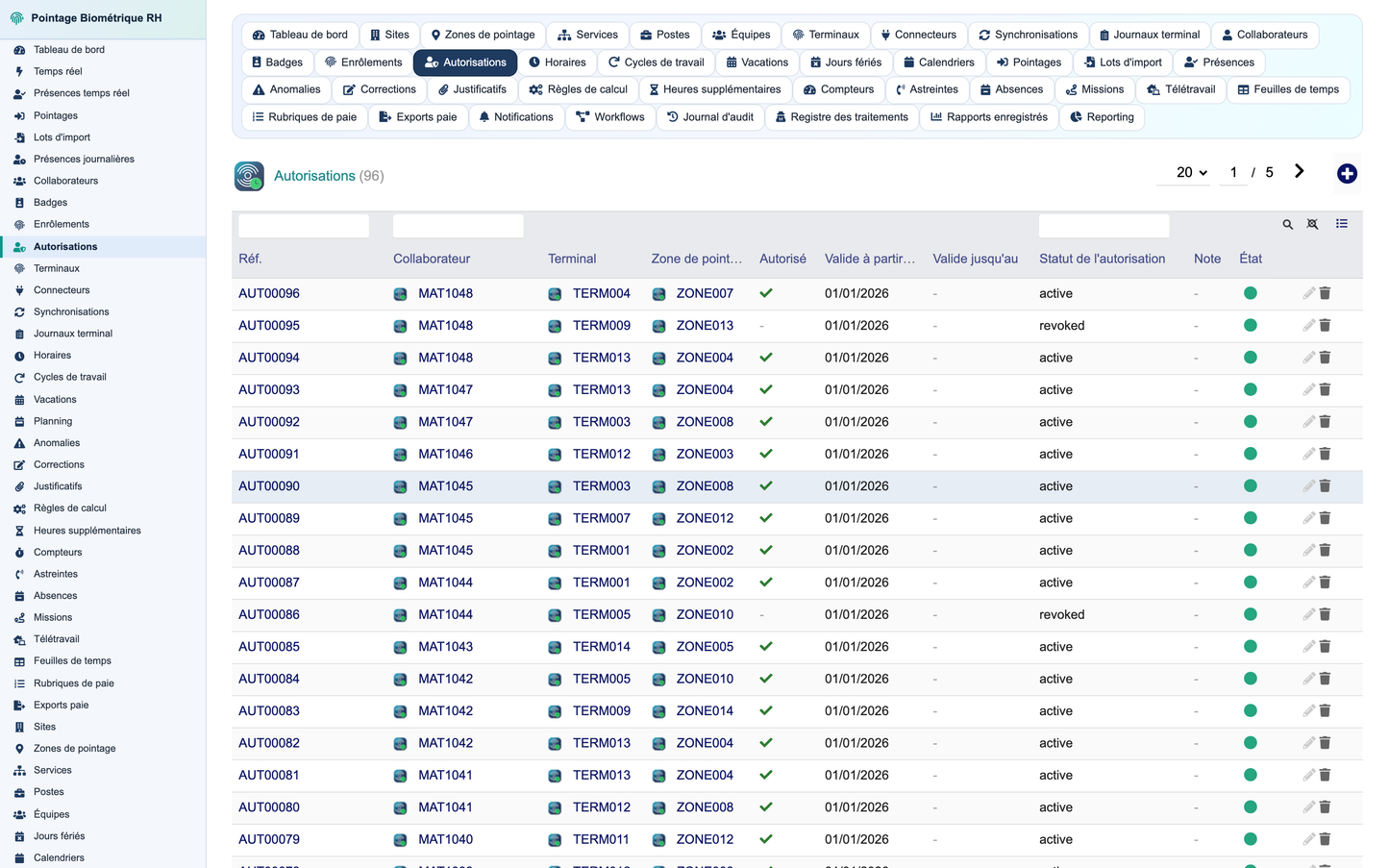Delete authorization AUT00096 with trash icon
Screen dimensions: 1389x868
(1325, 293)
